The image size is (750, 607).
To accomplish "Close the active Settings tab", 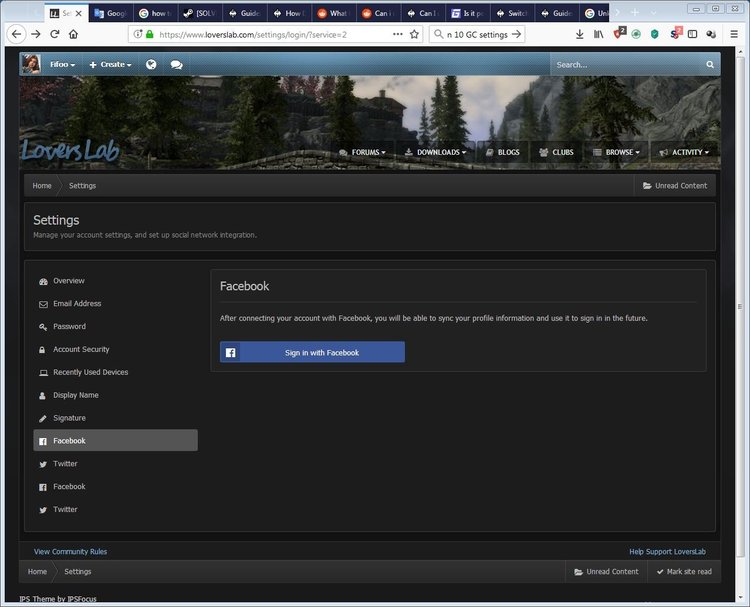I will (x=78, y=13).
